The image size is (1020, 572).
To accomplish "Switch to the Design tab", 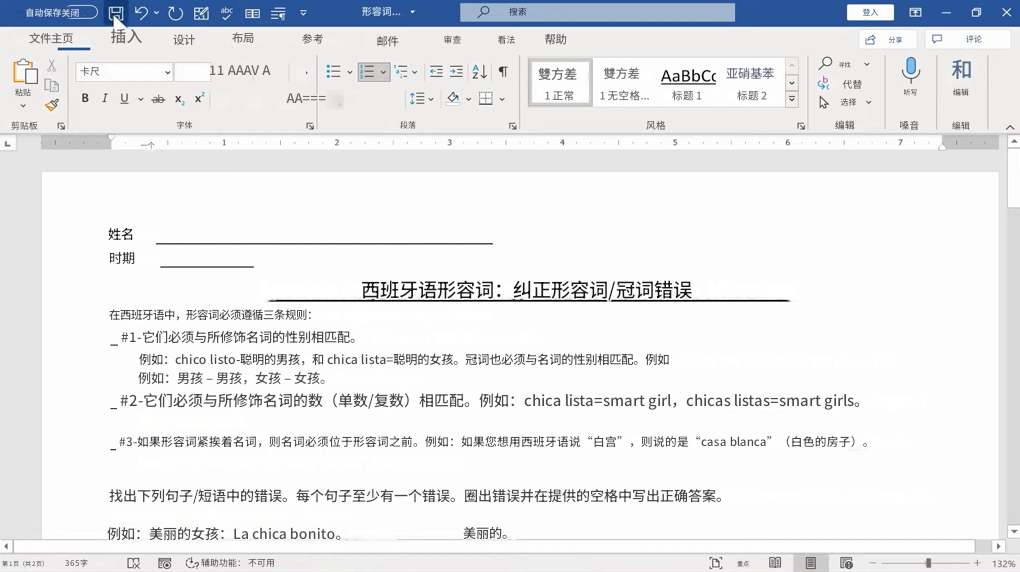I will [x=184, y=40].
